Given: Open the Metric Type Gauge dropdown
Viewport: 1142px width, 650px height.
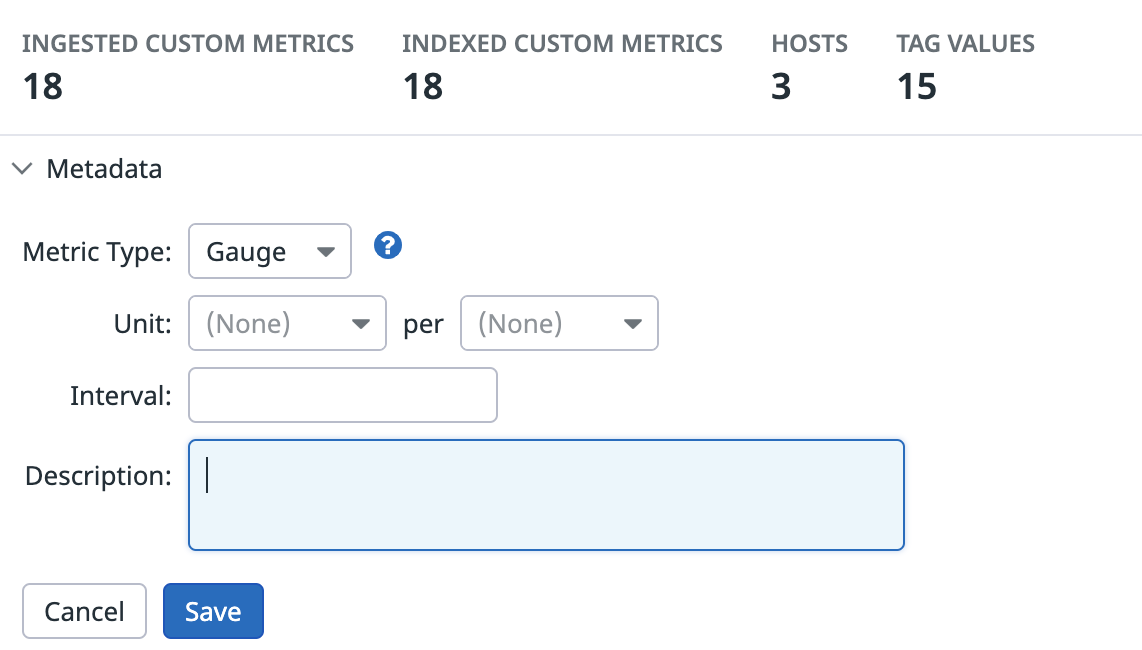Looking at the screenshot, I should [269, 251].
